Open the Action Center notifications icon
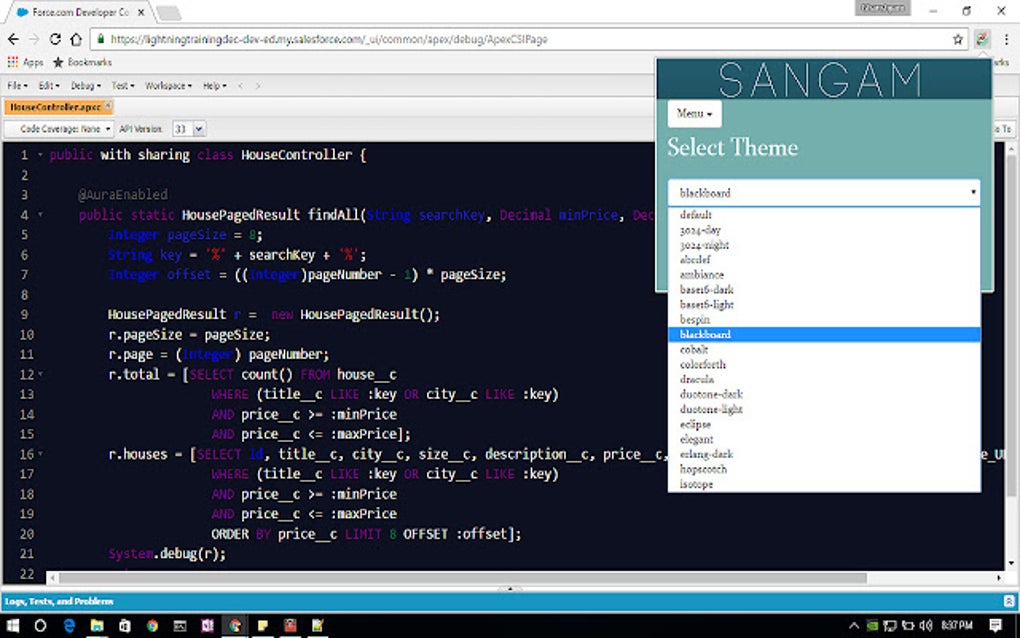The image size is (1020, 638). point(995,626)
